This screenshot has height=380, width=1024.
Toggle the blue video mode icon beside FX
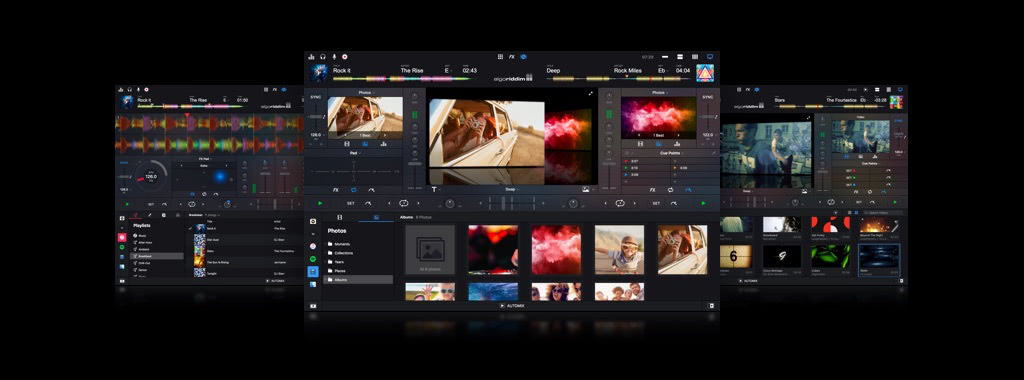(x=524, y=57)
